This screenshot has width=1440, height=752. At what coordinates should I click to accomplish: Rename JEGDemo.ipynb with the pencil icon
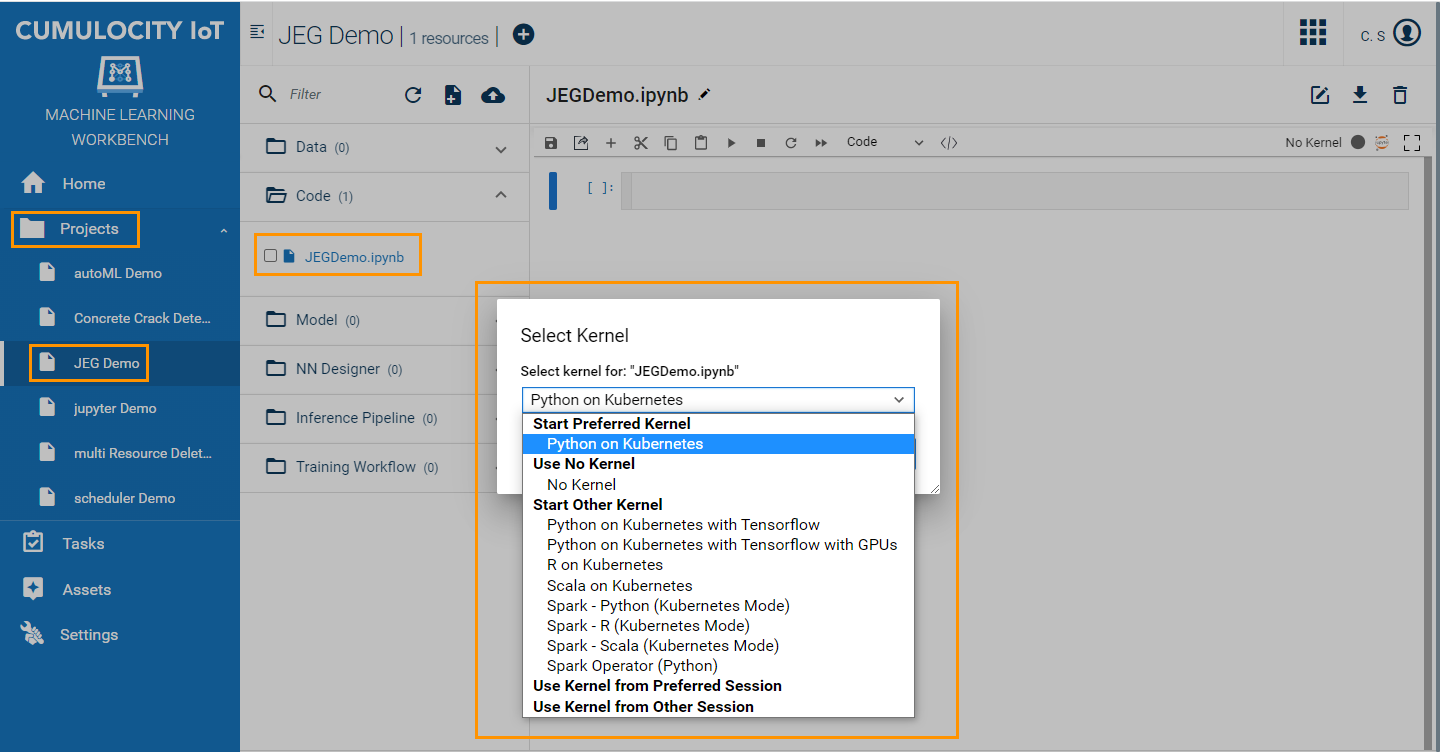[x=705, y=94]
